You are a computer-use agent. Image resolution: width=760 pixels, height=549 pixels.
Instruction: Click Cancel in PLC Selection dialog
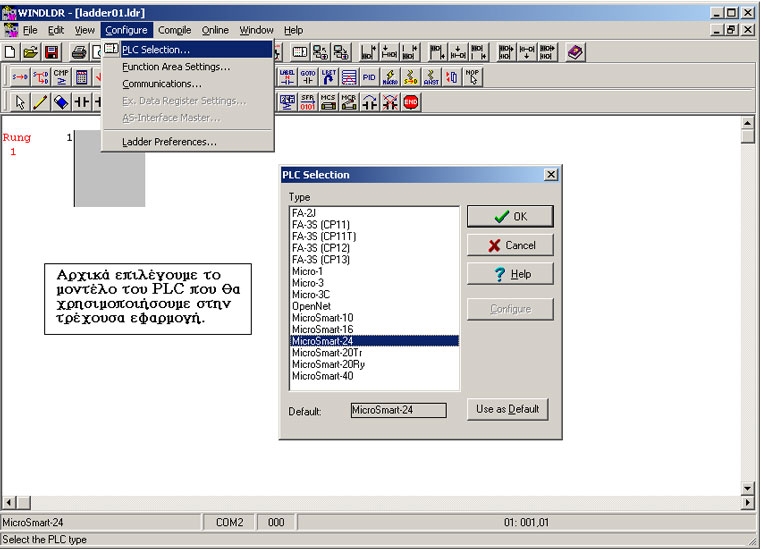[510, 245]
